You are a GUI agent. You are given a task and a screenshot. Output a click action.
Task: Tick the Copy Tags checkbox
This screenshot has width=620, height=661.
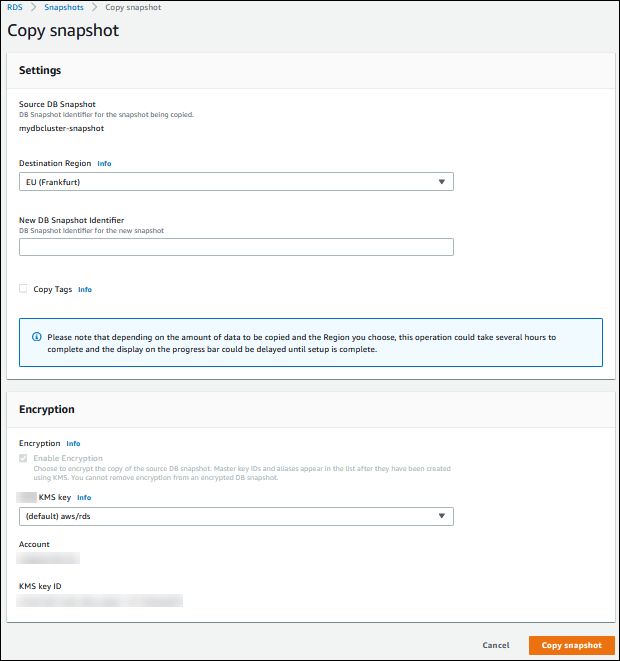tap(24, 289)
